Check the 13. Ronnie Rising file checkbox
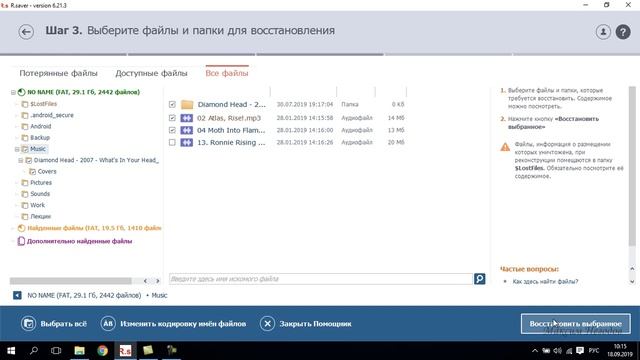 [x=172, y=142]
